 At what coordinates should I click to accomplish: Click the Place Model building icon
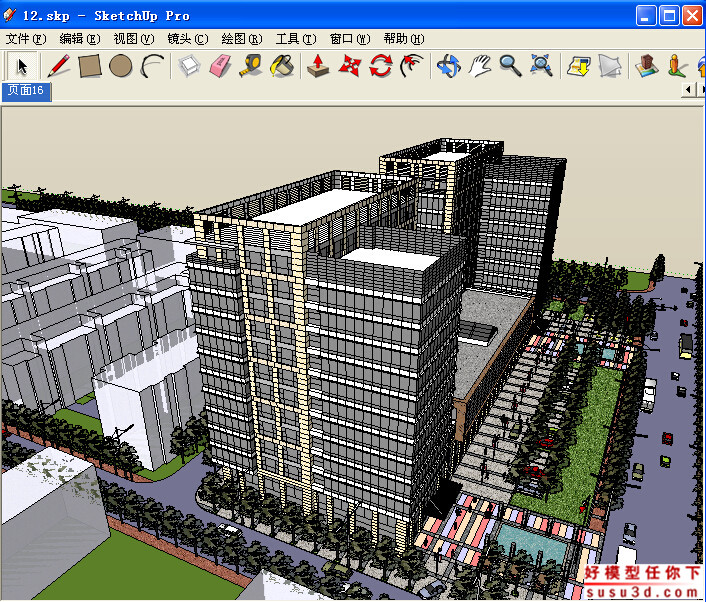(647, 66)
